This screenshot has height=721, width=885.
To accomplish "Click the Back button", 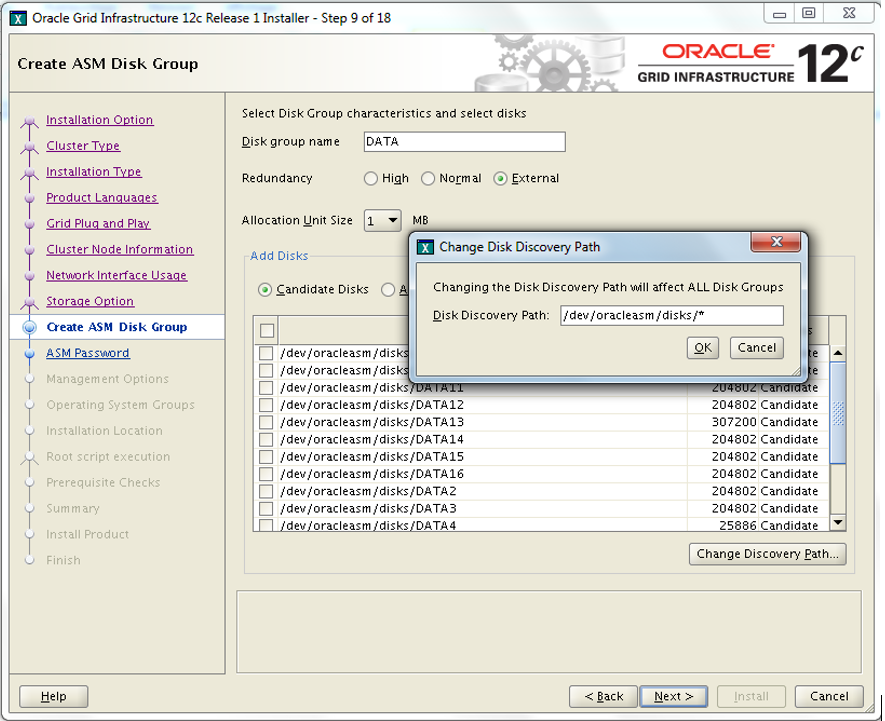I will (x=603, y=697).
